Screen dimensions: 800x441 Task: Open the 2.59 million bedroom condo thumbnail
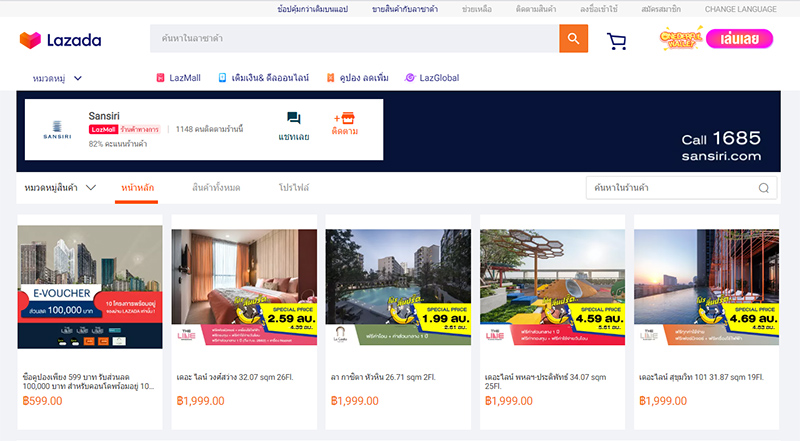[244, 287]
